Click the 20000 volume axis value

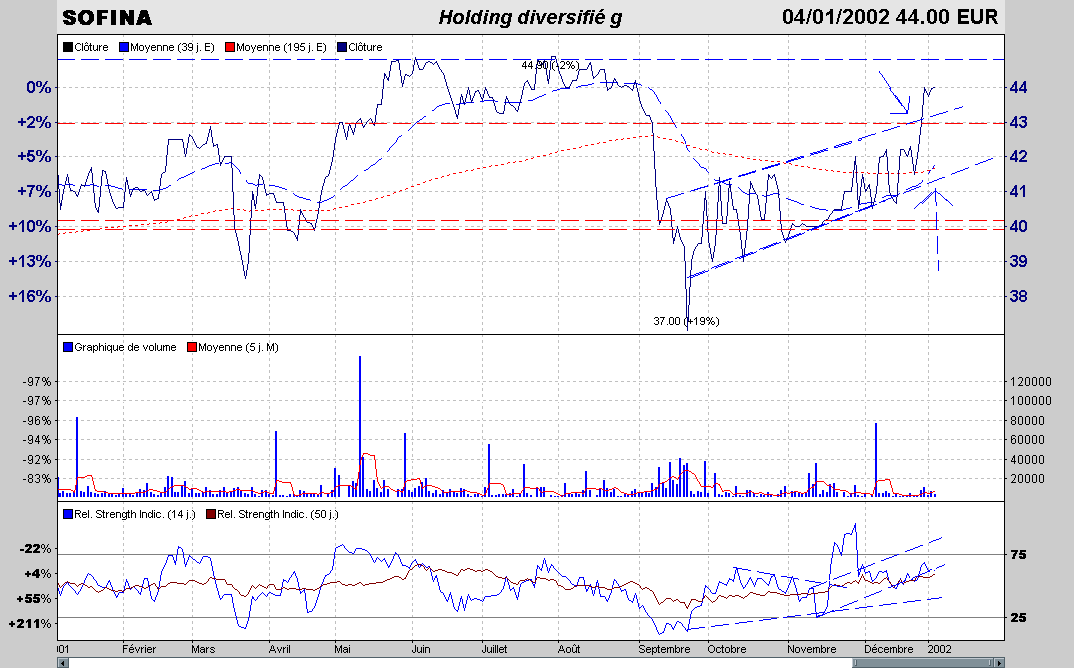click(x=1027, y=479)
